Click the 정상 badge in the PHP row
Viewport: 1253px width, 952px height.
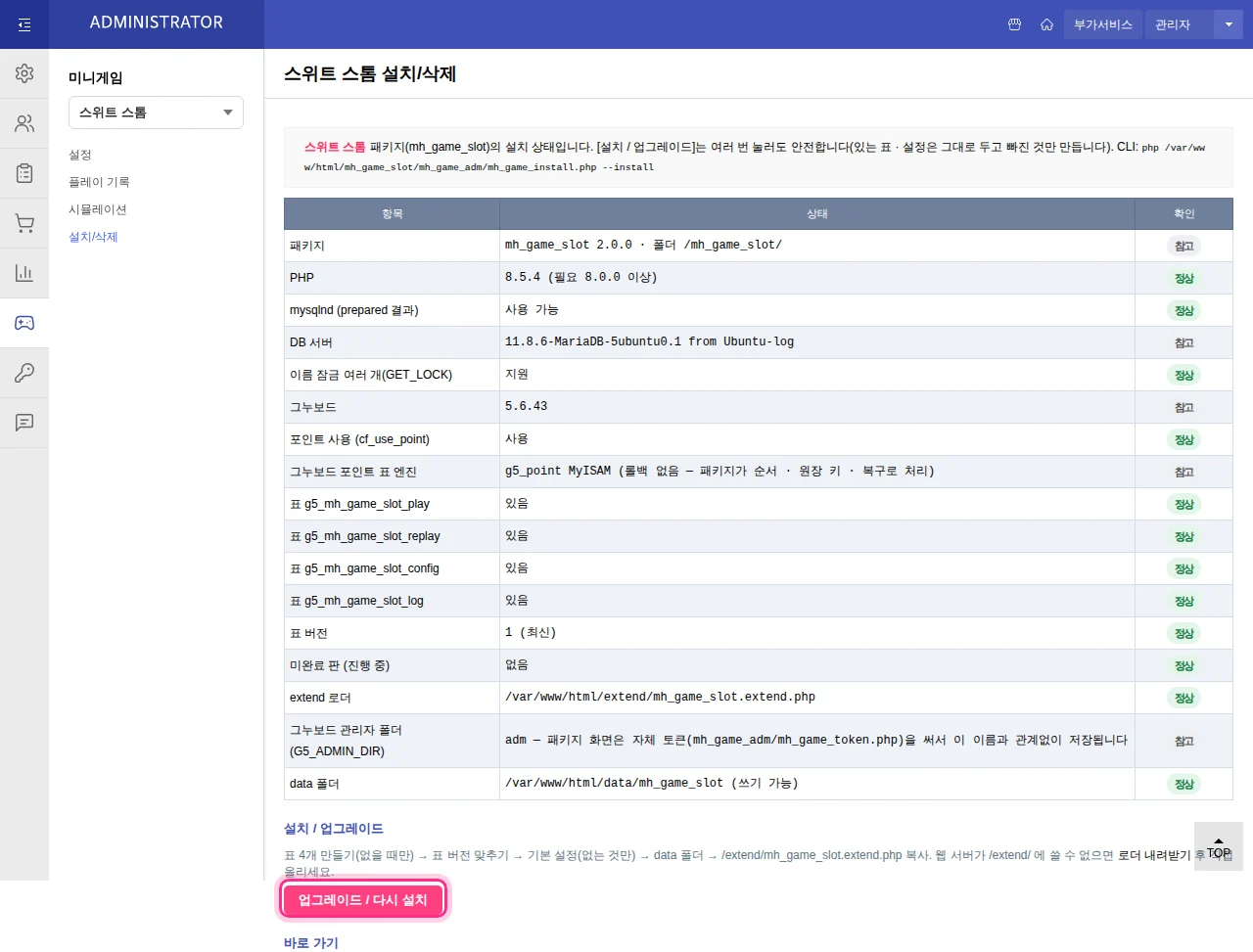pos(1183,278)
